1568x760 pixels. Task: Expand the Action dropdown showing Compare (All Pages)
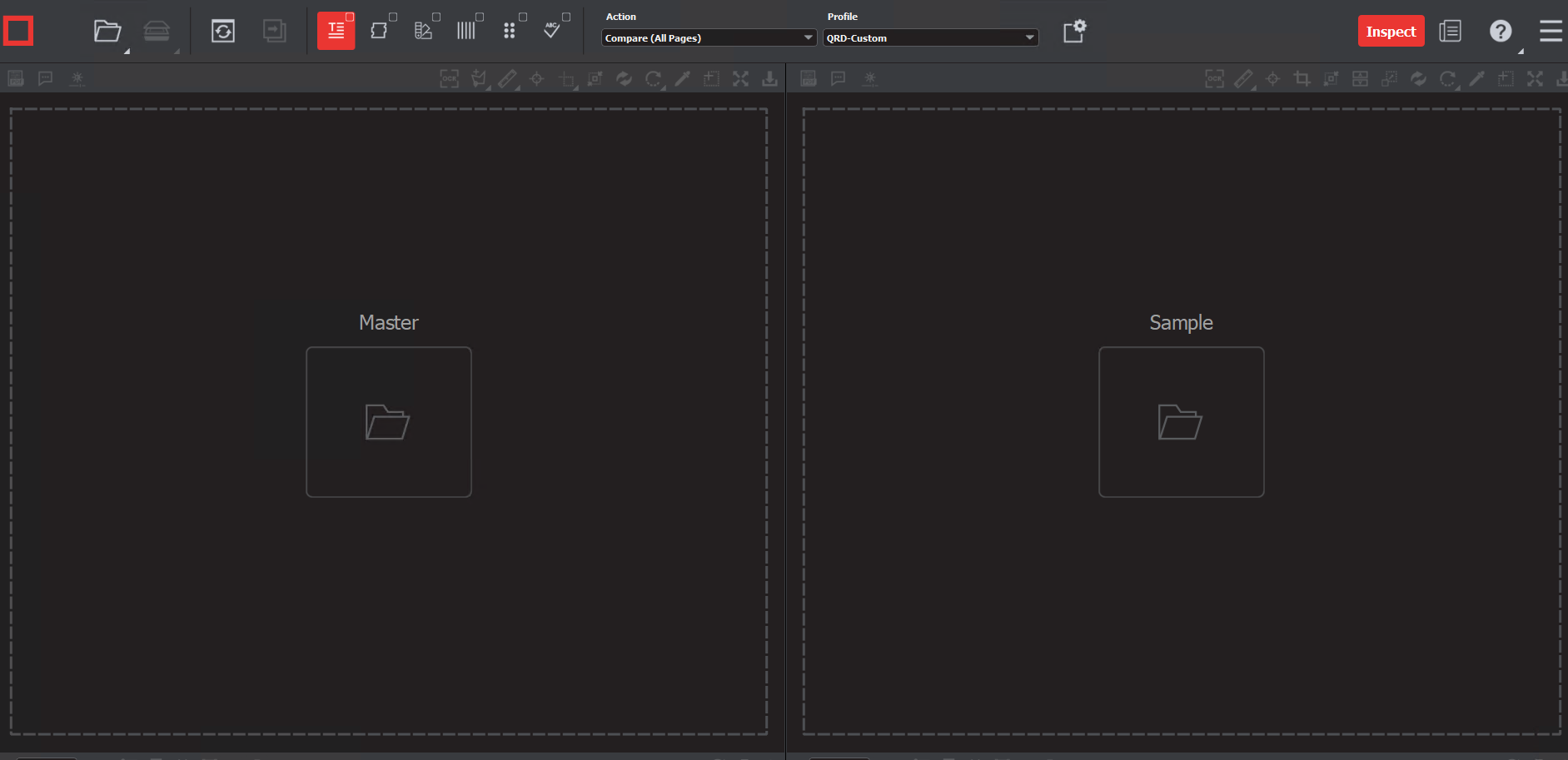708,38
